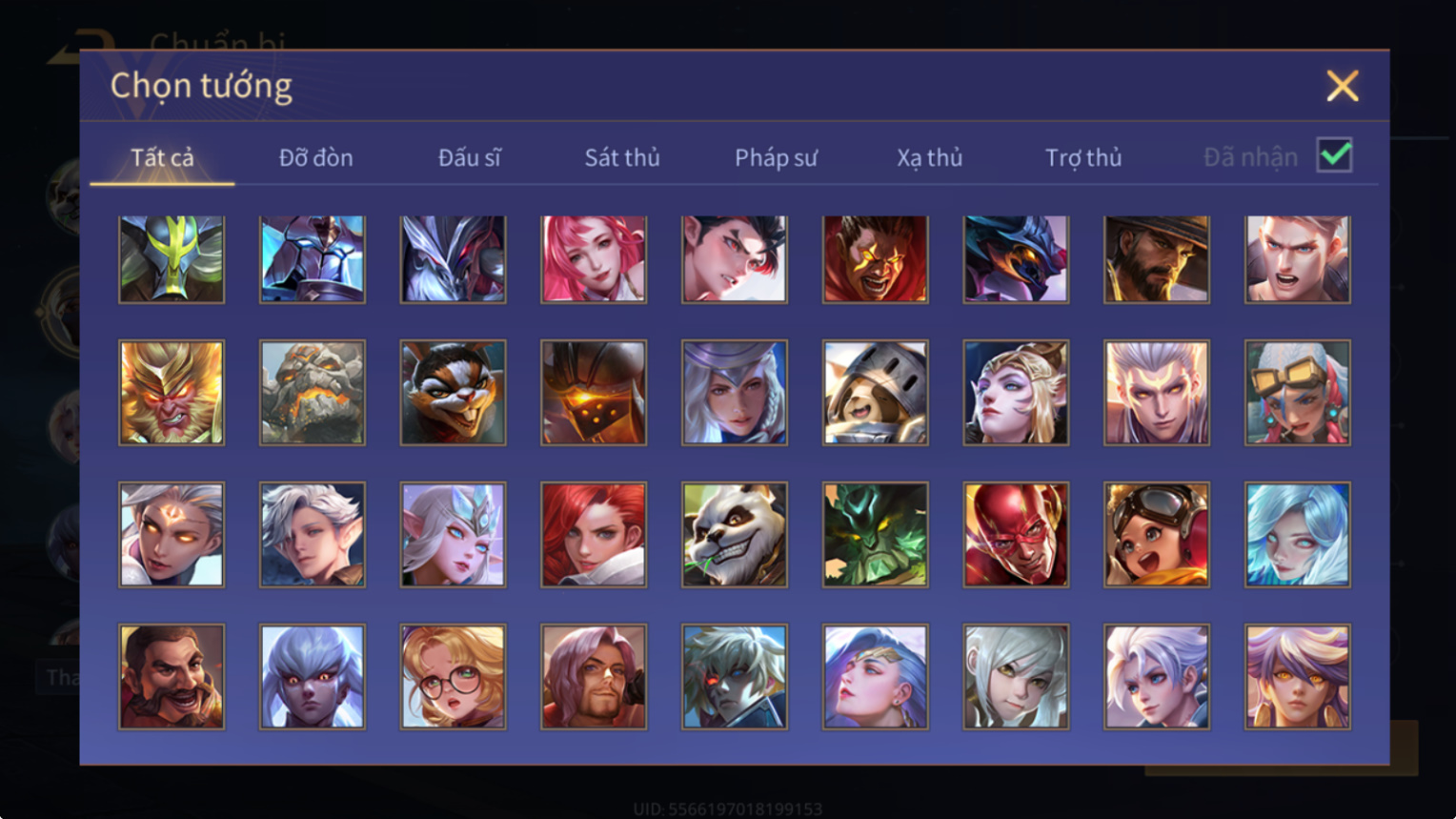Choose the green-horned helmet hero

click(x=172, y=258)
